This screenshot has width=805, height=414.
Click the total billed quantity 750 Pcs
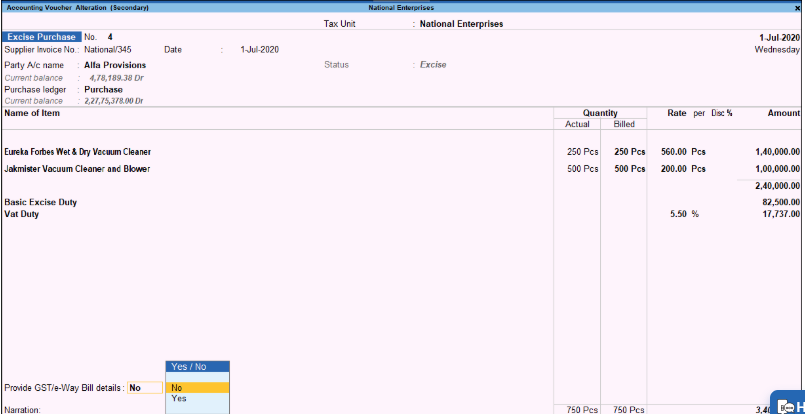point(630,410)
